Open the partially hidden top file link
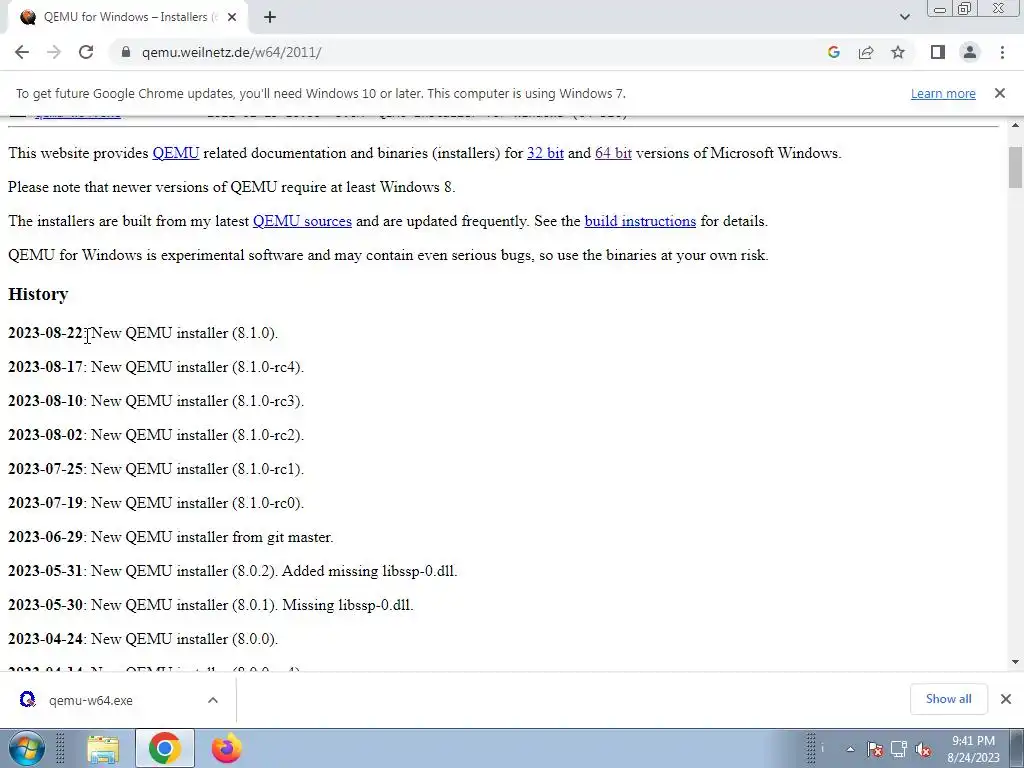The height and width of the screenshot is (768, 1024). pyautogui.click(x=78, y=116)
